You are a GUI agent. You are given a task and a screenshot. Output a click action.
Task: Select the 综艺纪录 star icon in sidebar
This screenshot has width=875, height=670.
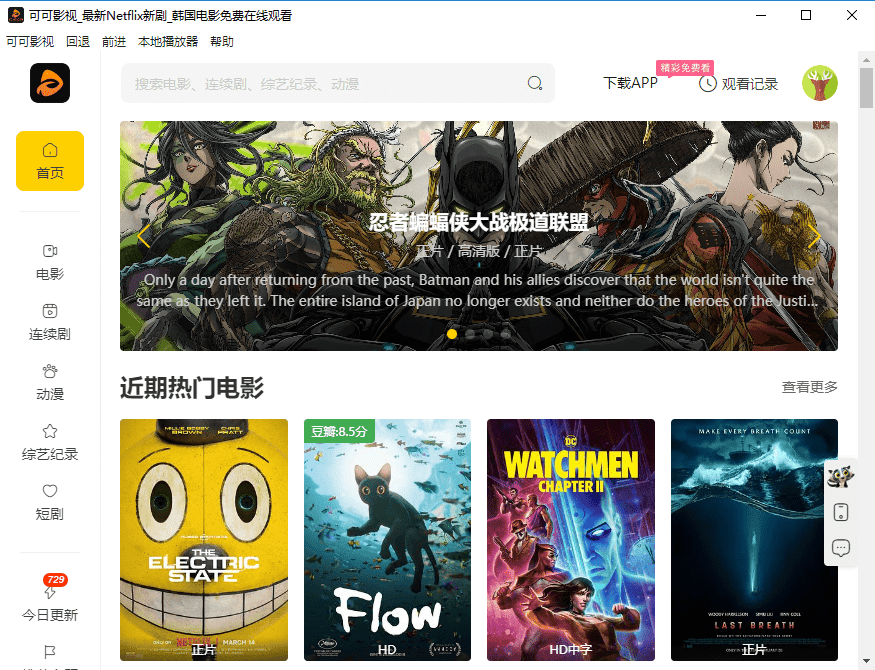click(50, 431)
